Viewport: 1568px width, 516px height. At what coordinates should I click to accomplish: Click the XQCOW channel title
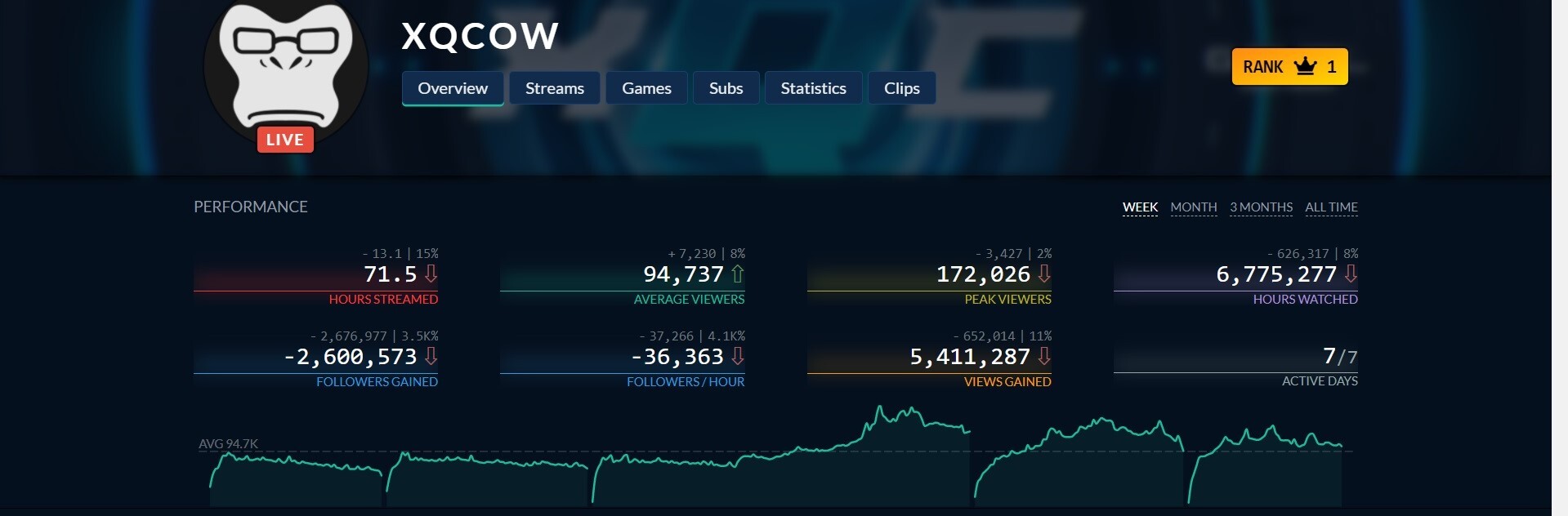click(480, 36)
